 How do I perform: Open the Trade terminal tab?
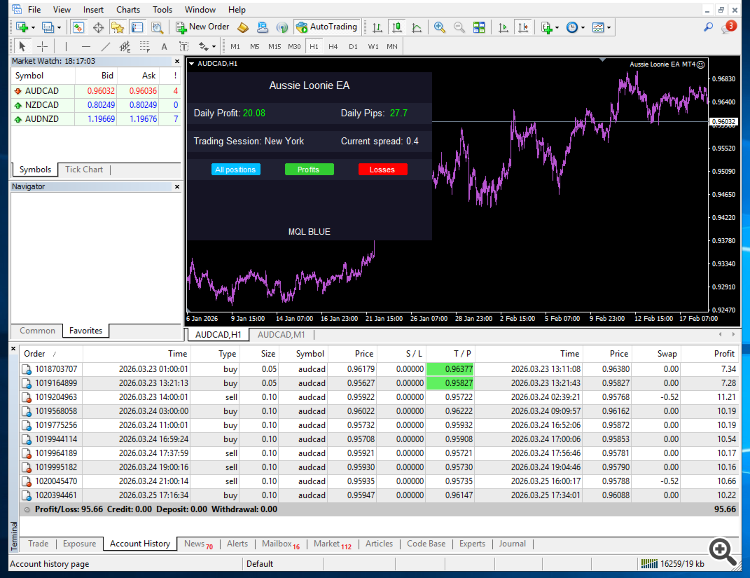(x=38, y=544)
